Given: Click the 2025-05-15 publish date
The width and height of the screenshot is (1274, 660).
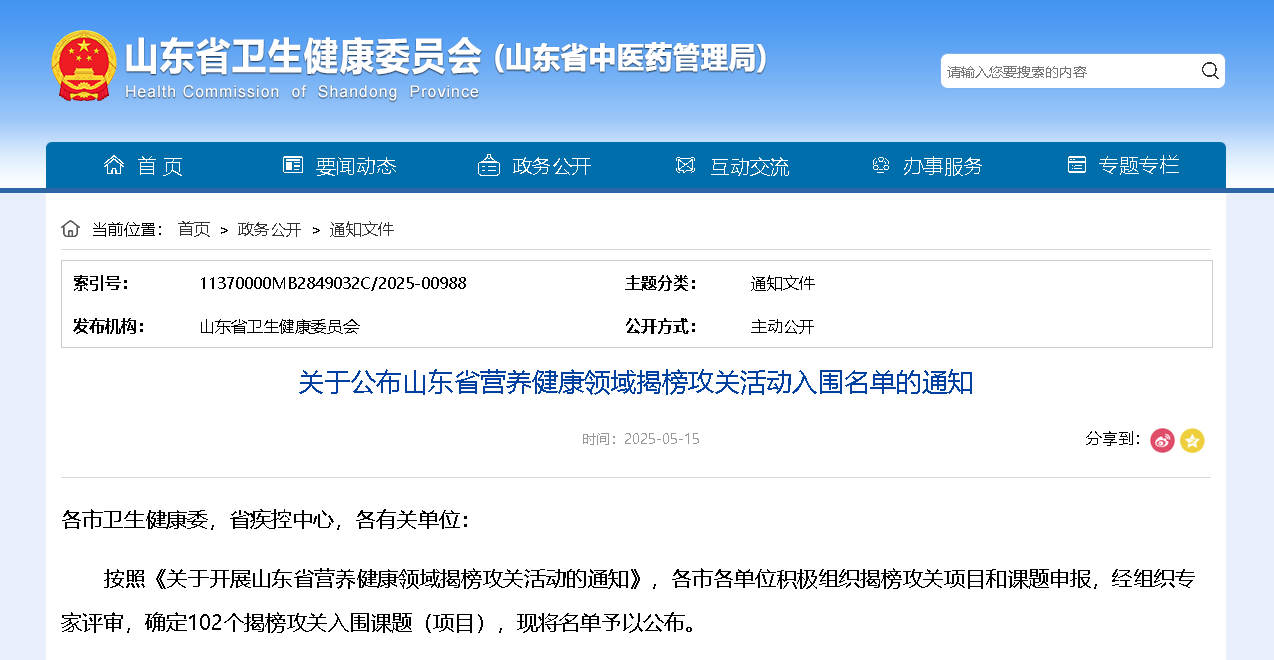Looking at the screenshot, I should point(661,439).
